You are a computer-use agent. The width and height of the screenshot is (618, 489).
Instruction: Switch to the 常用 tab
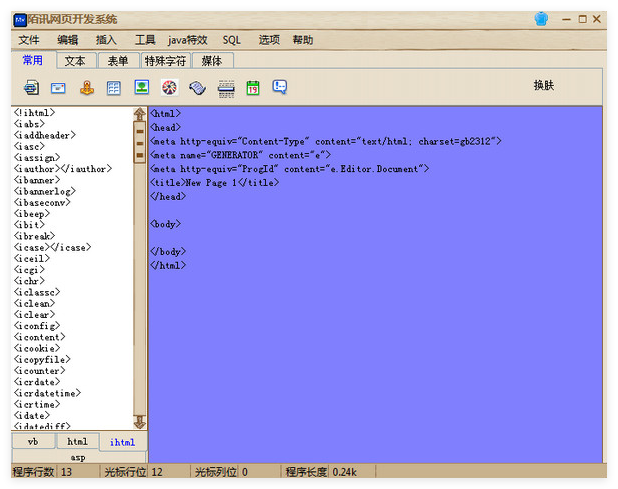(x=33, y=60)
